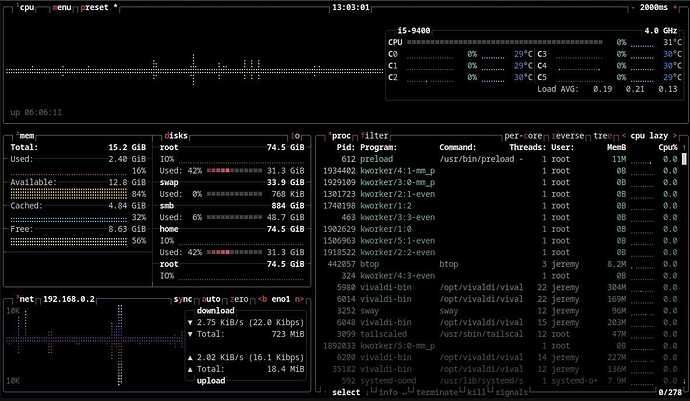Select the preload process row
Viewport: 690px width, 401px height.
pyautogui.click(x=500, y=159)
